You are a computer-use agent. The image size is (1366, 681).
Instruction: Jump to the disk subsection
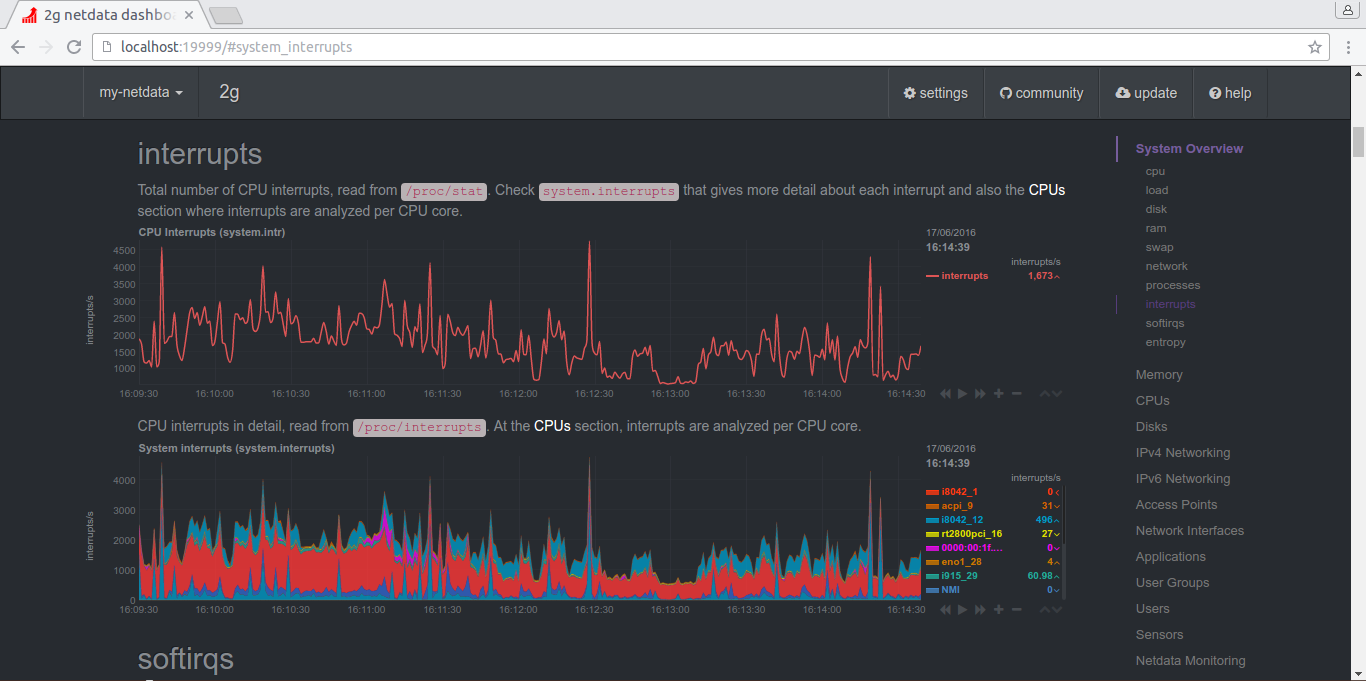click(x=1156, y=209)
